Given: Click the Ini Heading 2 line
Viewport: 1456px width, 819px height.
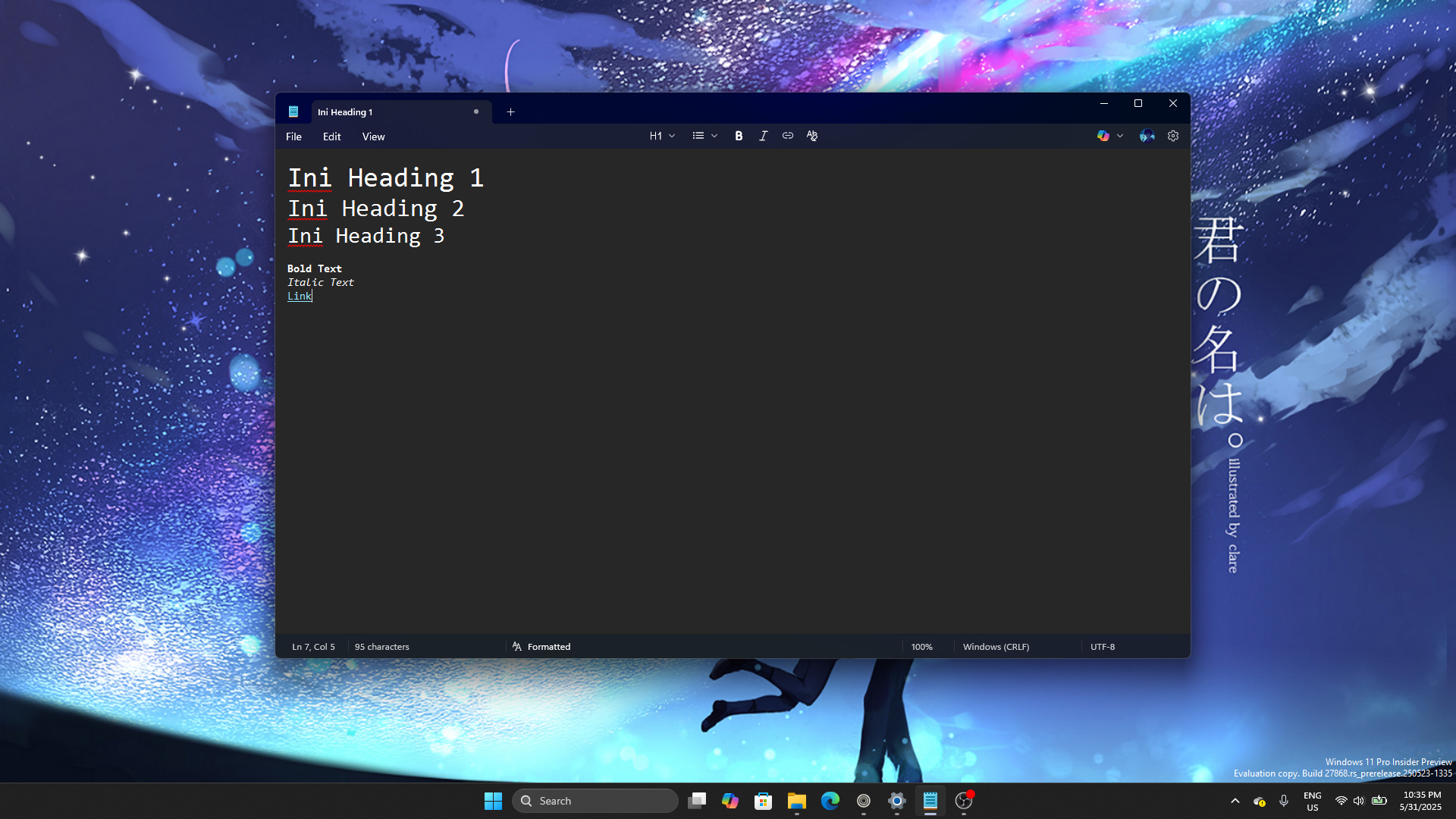Looking at the screenshot, I should [x=375, y=209].
